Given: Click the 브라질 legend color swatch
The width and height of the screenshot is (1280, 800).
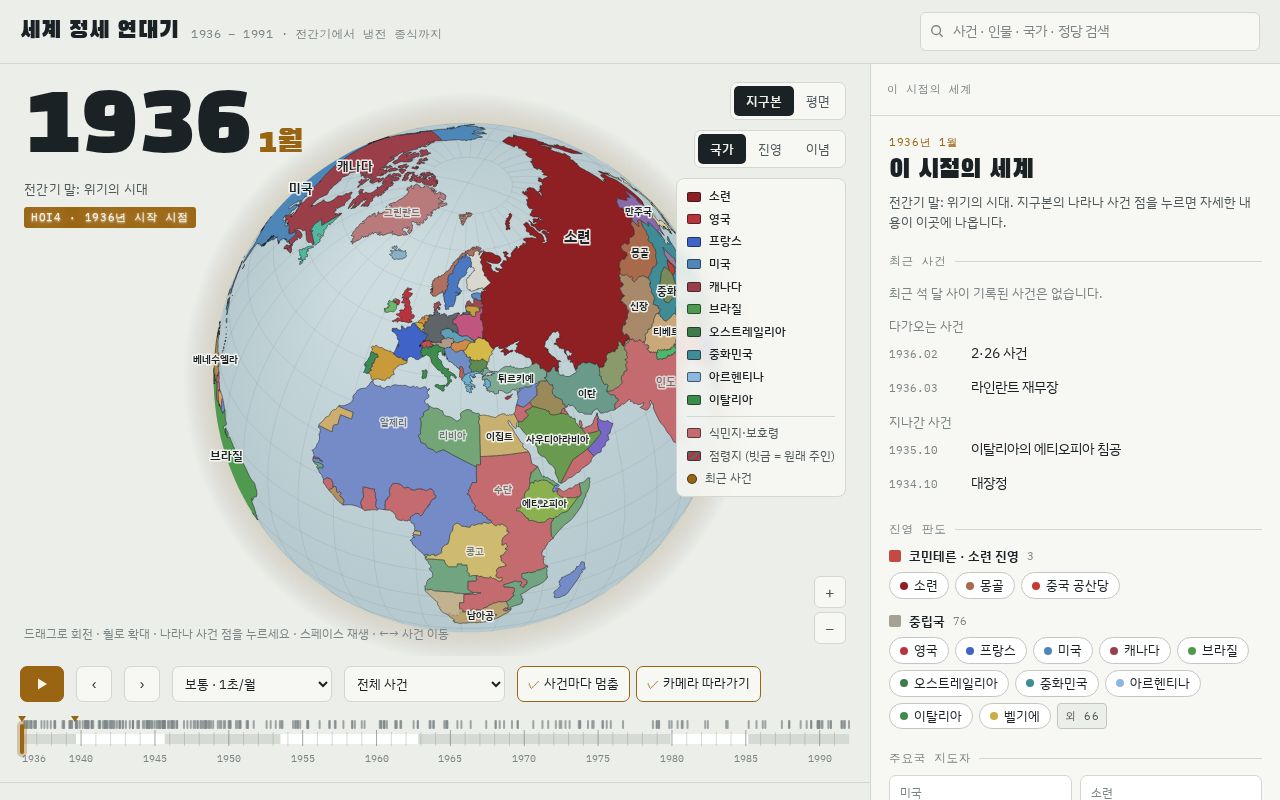Looking at the screenshot, I should 694,309.
